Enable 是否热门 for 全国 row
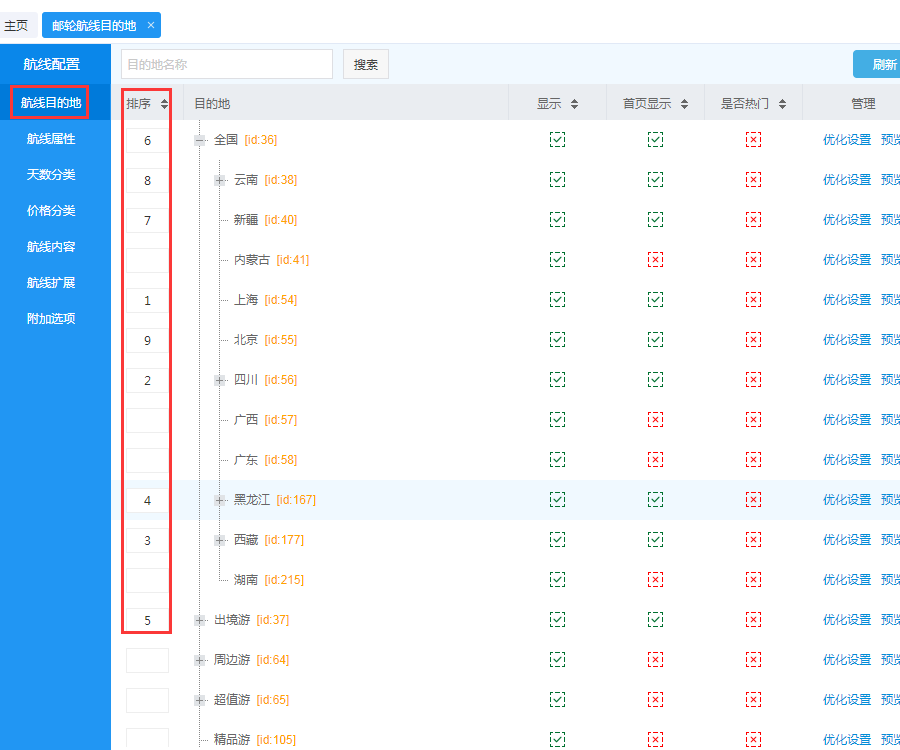Image resolution: width=900 pixels, height=750 pixels. [x=753, y=140]
